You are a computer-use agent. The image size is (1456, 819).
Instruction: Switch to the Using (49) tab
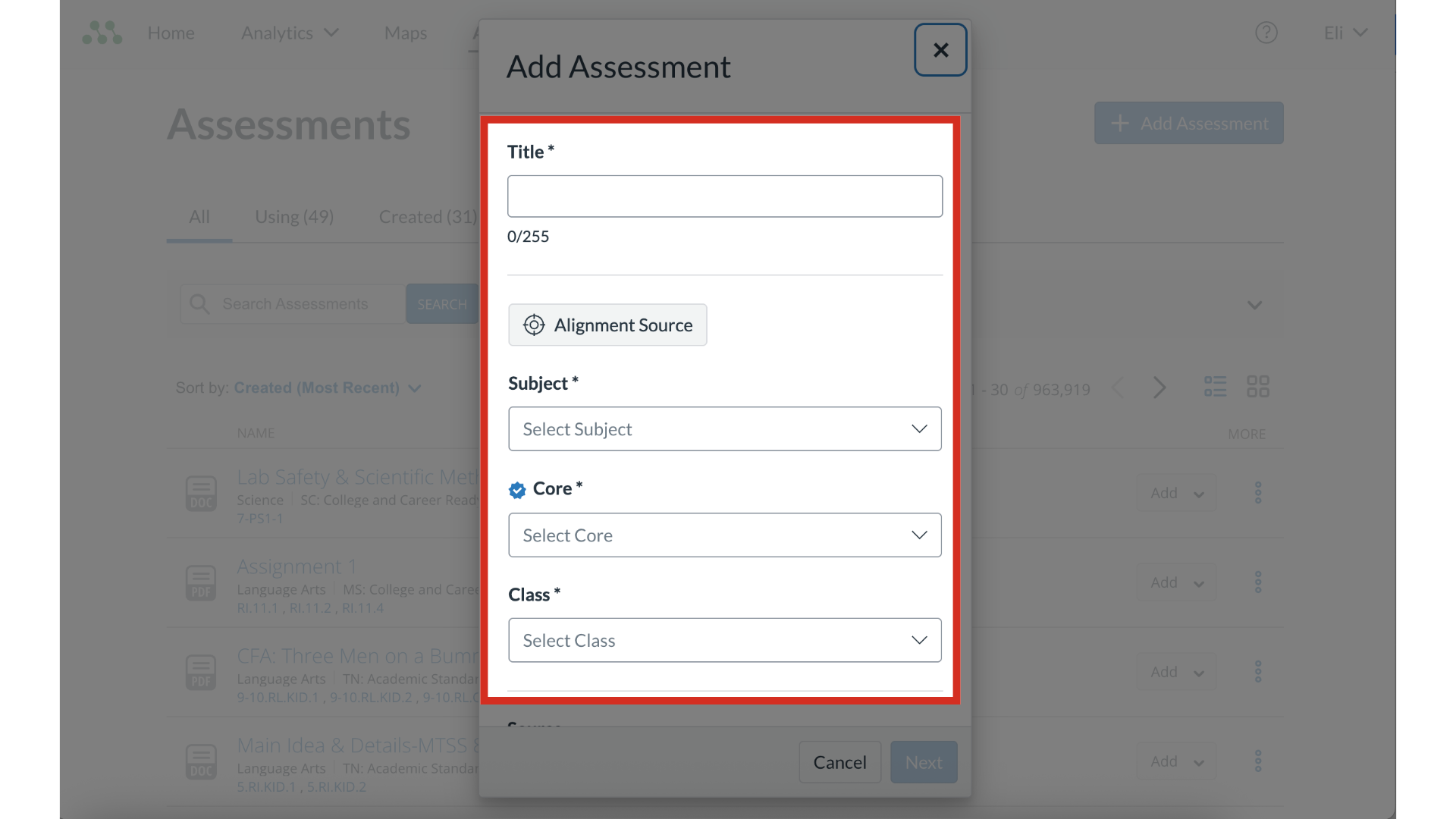click(x=294, y=217)
